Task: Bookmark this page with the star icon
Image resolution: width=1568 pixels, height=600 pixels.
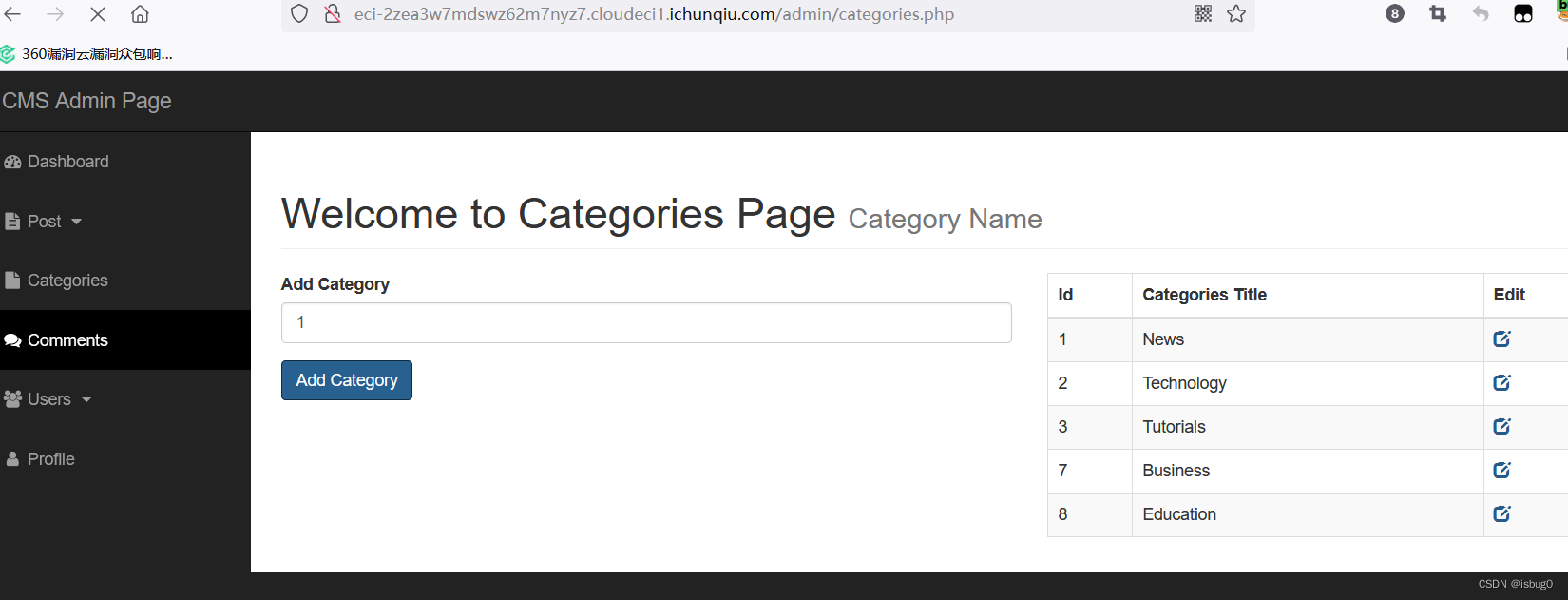Action: 1236,13
